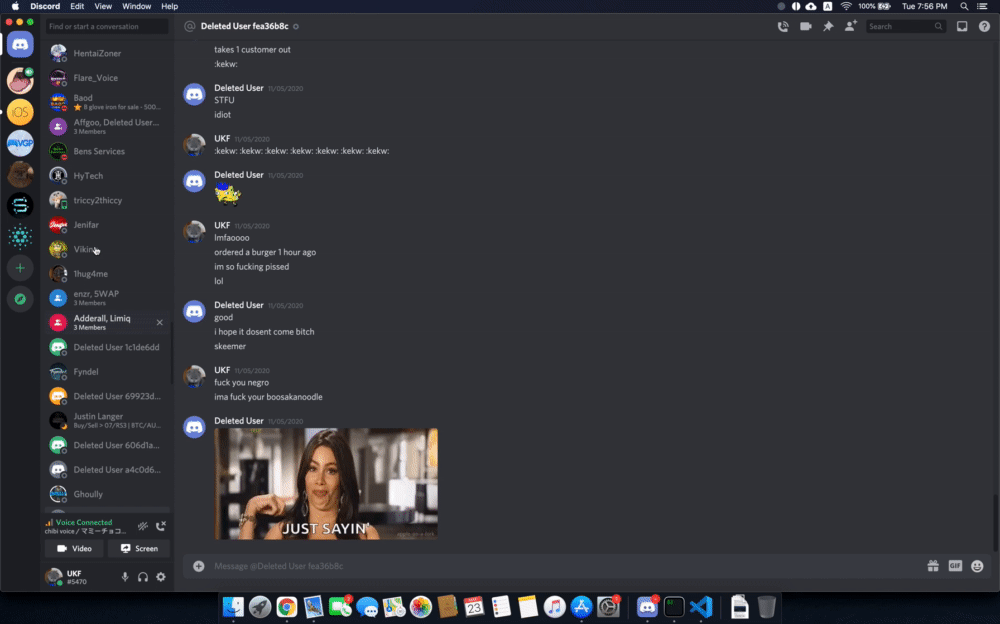Open the Help menu
Viewport: 1000px width, 624px height.
click(169, 6)
